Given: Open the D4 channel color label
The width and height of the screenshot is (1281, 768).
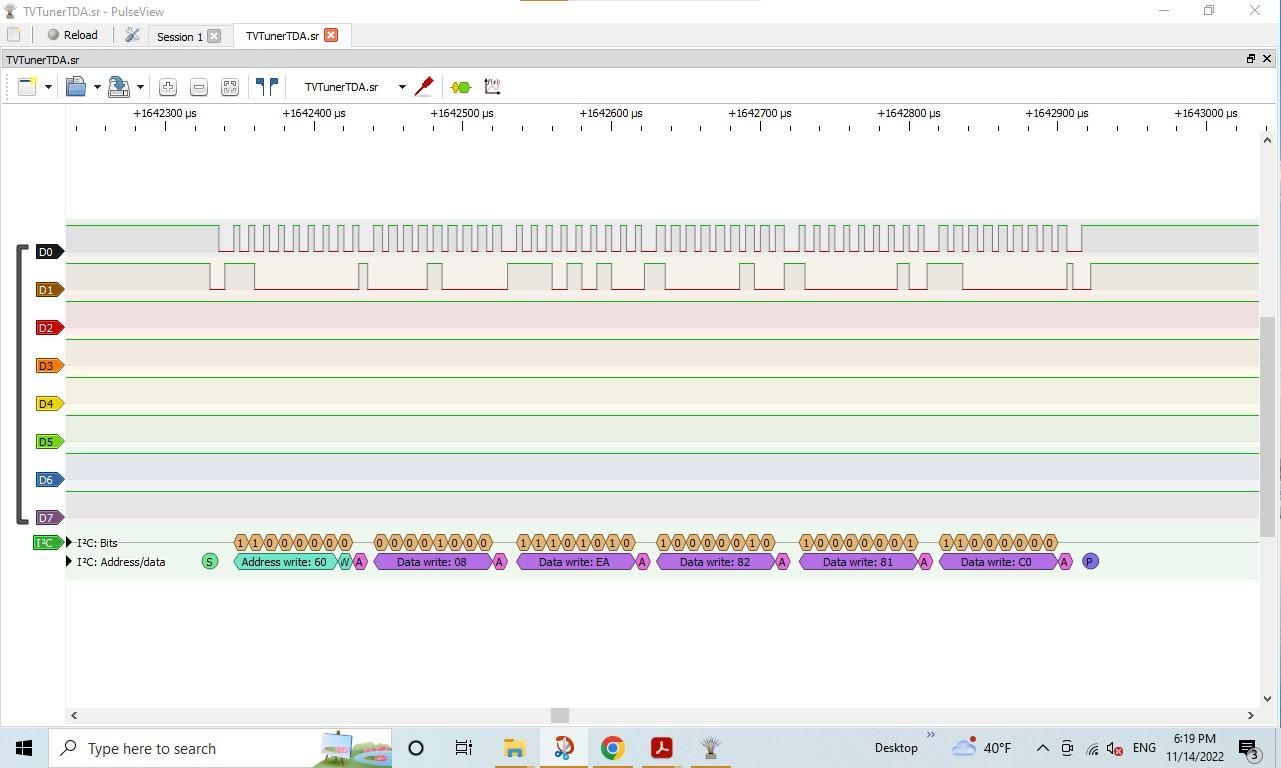Looking at the screenshot, I should [x=47, y=403].
